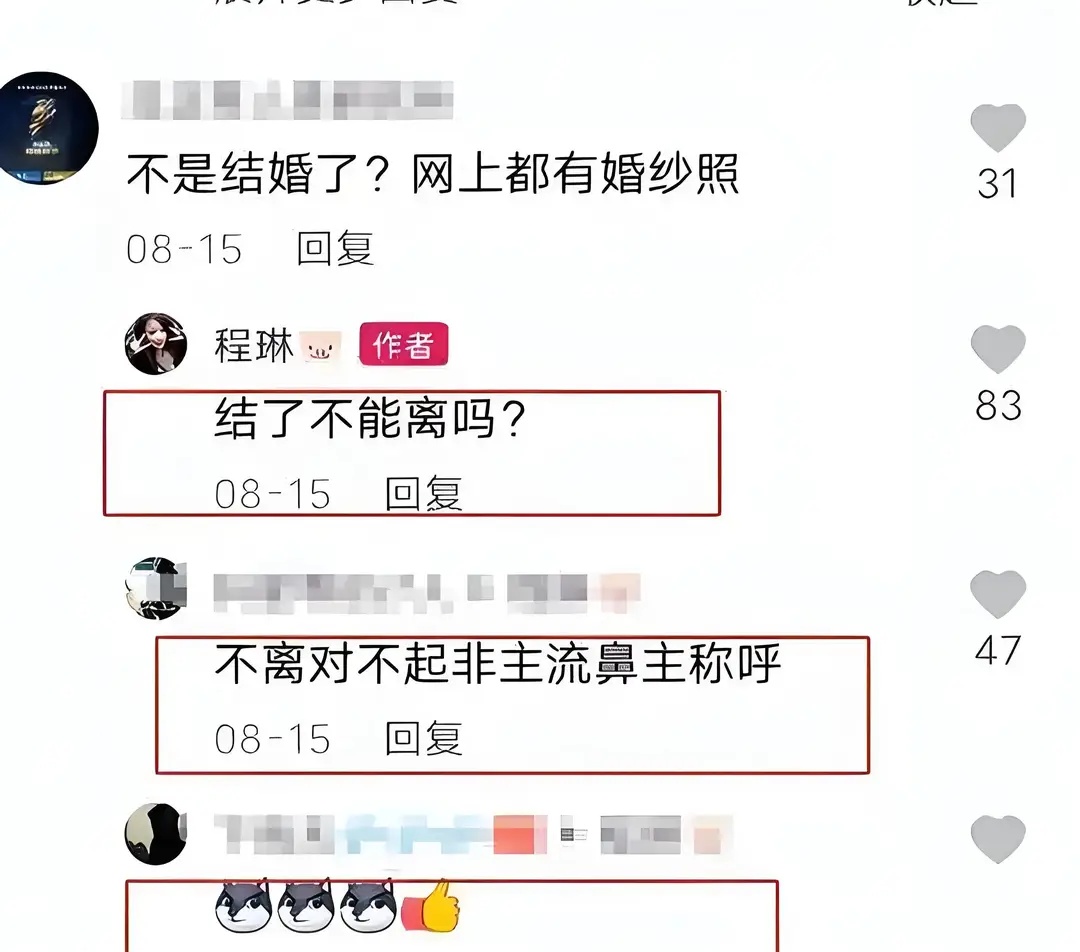Image resolution: width=1080 pixels, height=952 pixels.
Task: Open avatar of the husky emoji commenter
Action: coord(156,834)
